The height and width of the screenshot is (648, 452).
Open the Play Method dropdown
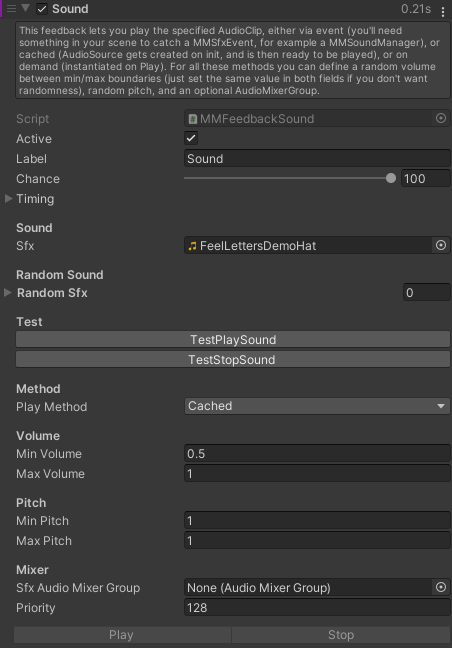pyautogui.click(x=317, y=406)
